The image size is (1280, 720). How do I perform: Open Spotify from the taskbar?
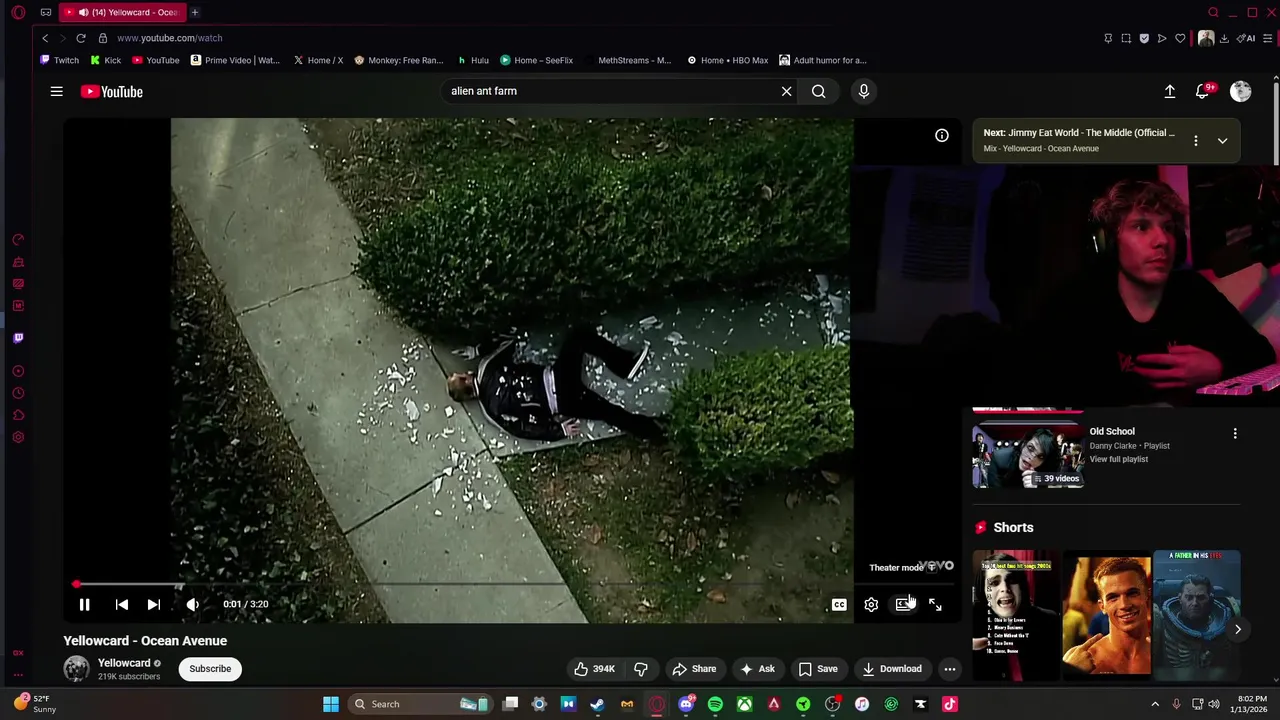pyautogui.click(x=715, y=704)
